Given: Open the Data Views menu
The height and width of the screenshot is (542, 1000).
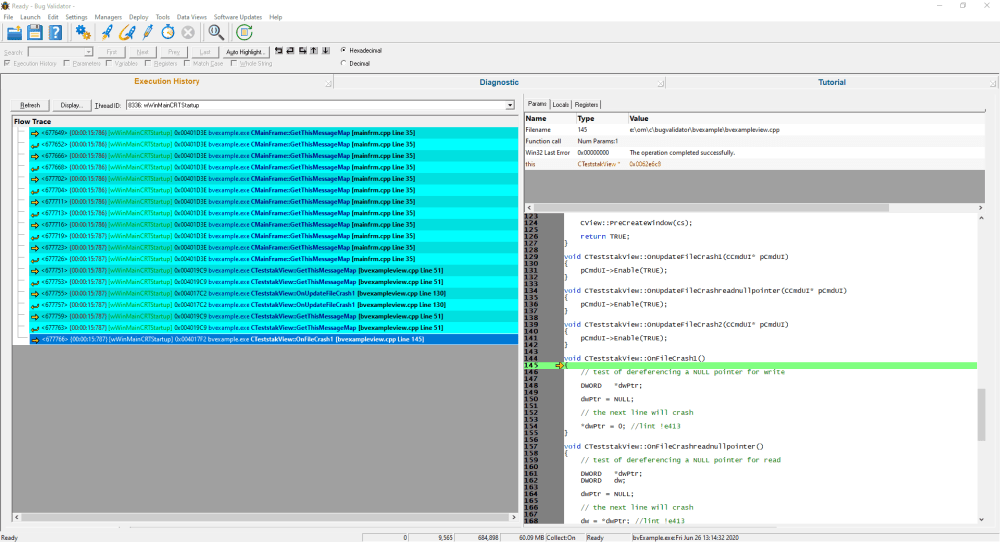Looking at the screenshot, I should [191, 17].
